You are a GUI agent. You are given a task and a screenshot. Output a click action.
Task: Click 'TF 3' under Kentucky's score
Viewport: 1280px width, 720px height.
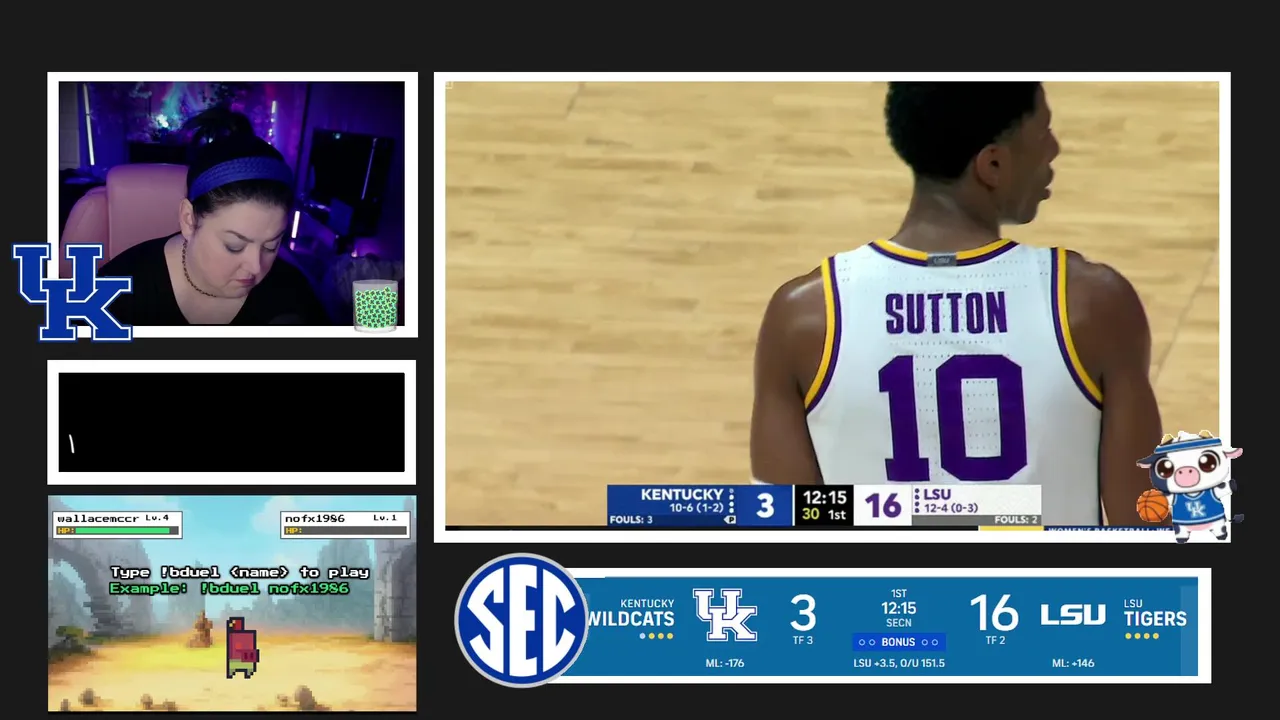pos(803,641)
